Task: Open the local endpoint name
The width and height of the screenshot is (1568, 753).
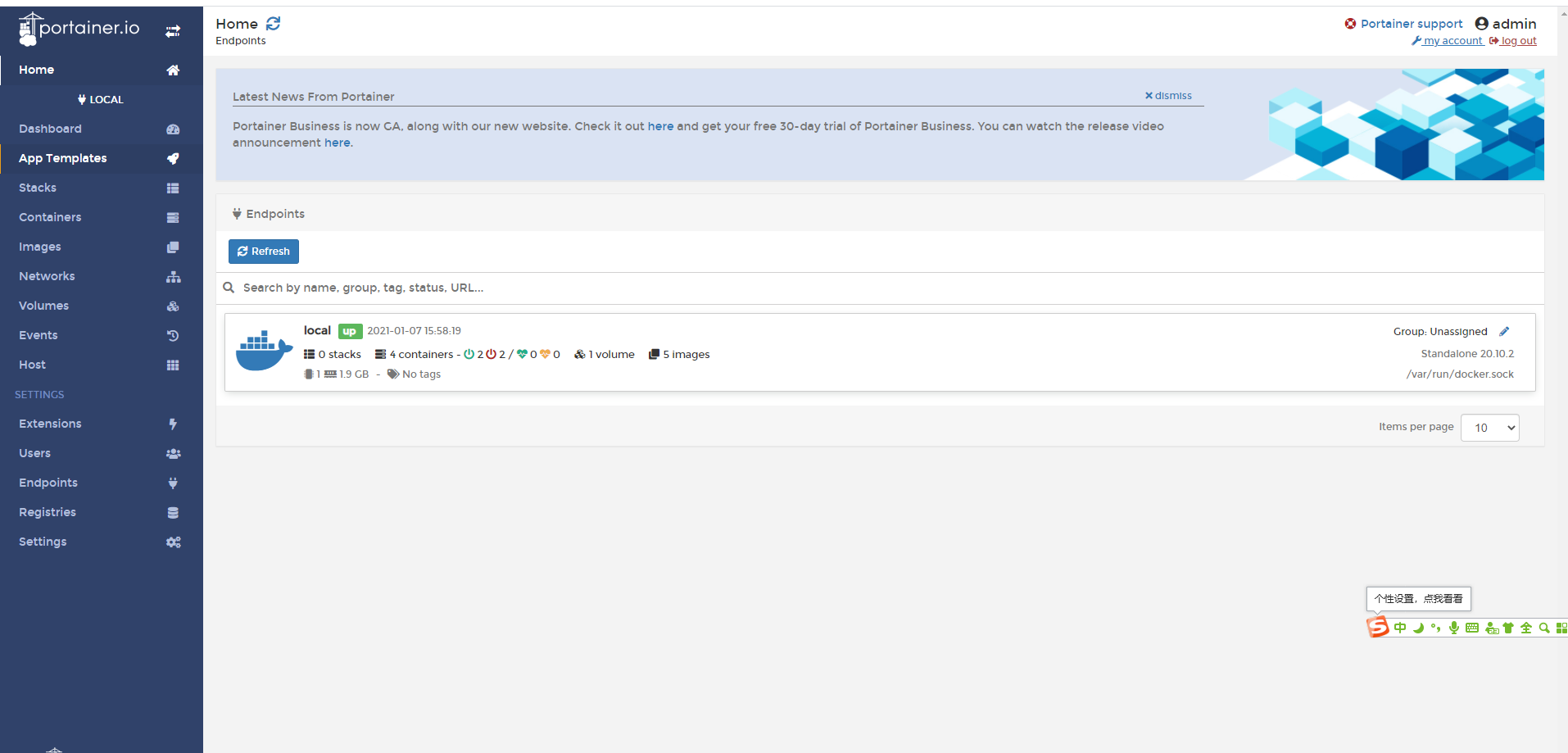Action: [x=317, y=330]
